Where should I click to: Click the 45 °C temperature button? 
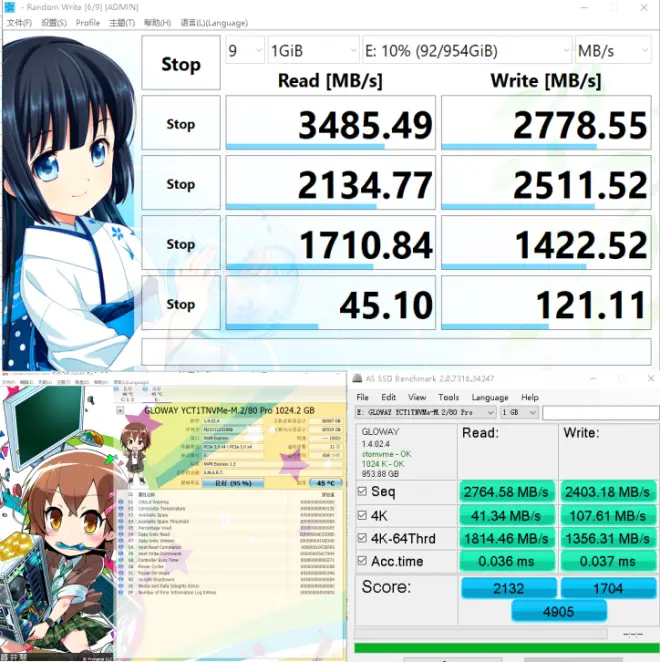326,483
